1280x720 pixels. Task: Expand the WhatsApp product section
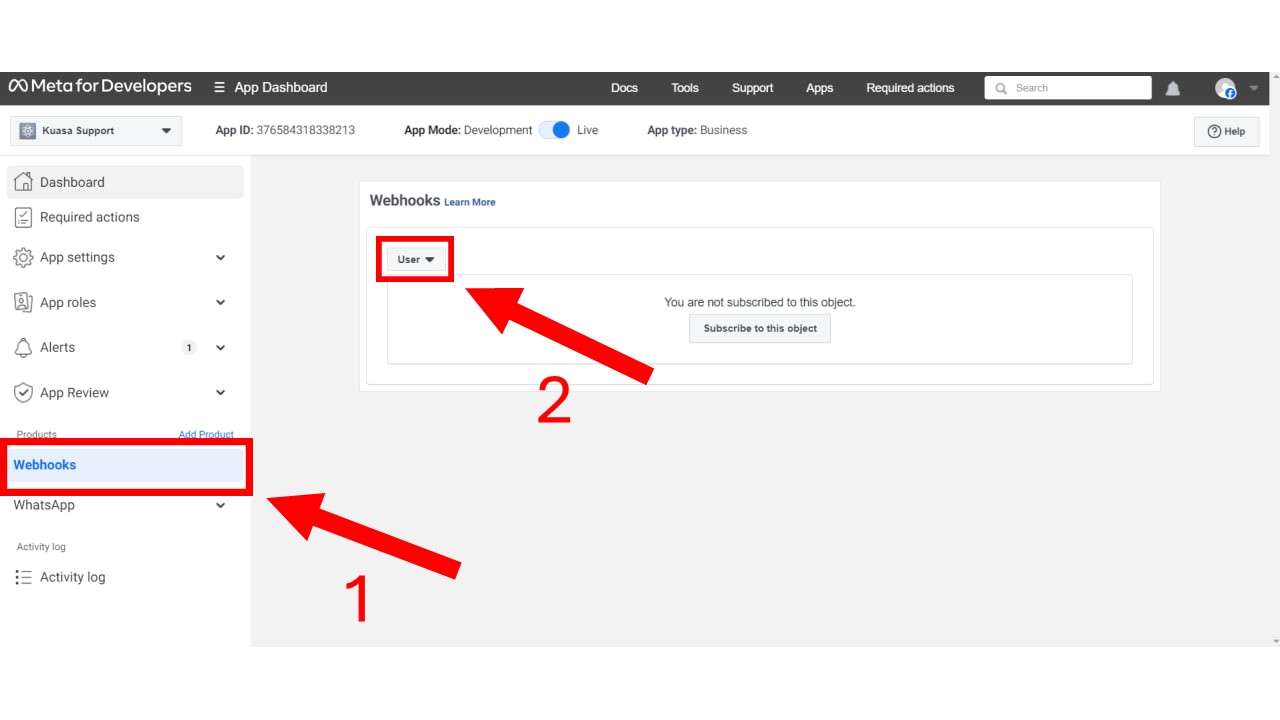[221, 506]
